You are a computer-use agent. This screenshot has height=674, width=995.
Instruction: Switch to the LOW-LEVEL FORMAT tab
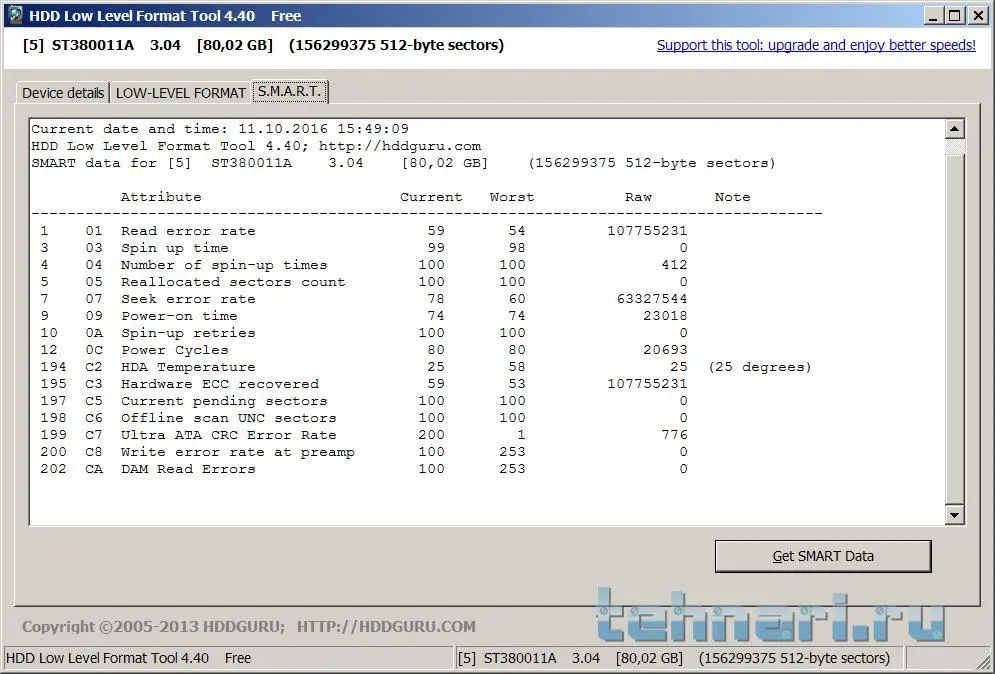point(180,93)
